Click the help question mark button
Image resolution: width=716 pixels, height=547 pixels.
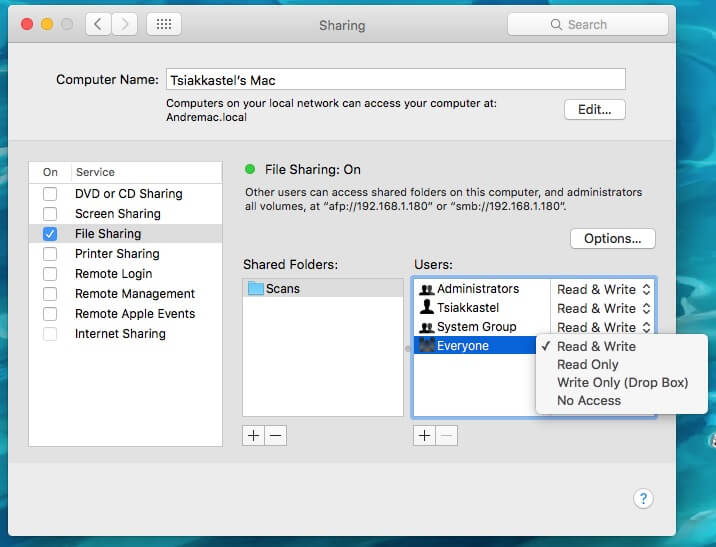click(644, 499)
